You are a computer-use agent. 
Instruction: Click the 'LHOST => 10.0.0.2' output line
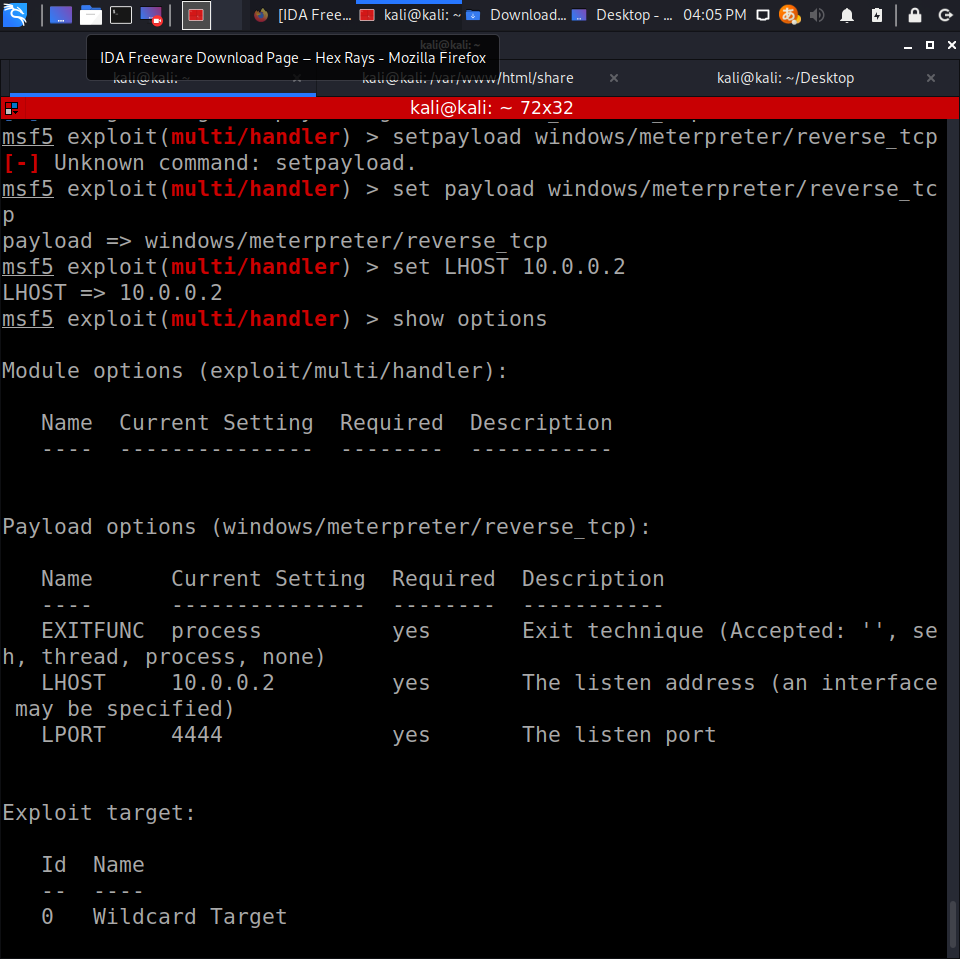click(x=112, y=293)
